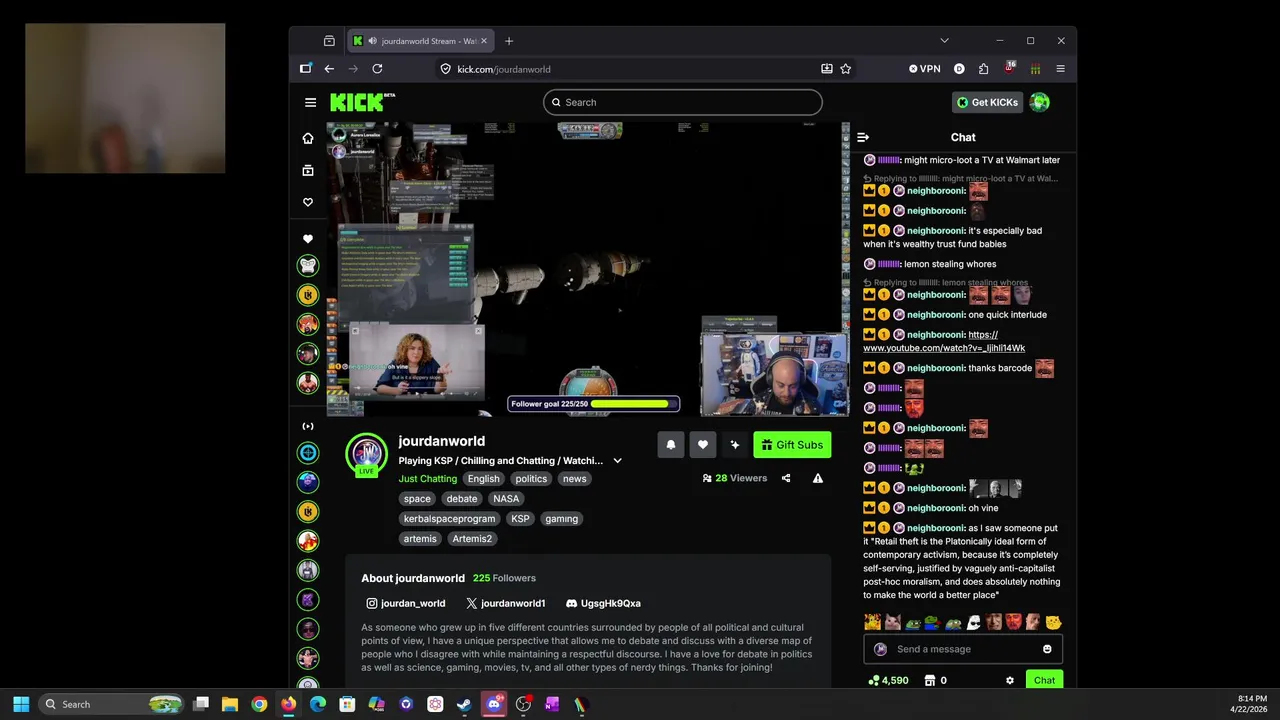The image size is (1280, 720).
Task: Click Get KICKs button
Action: 988,102
